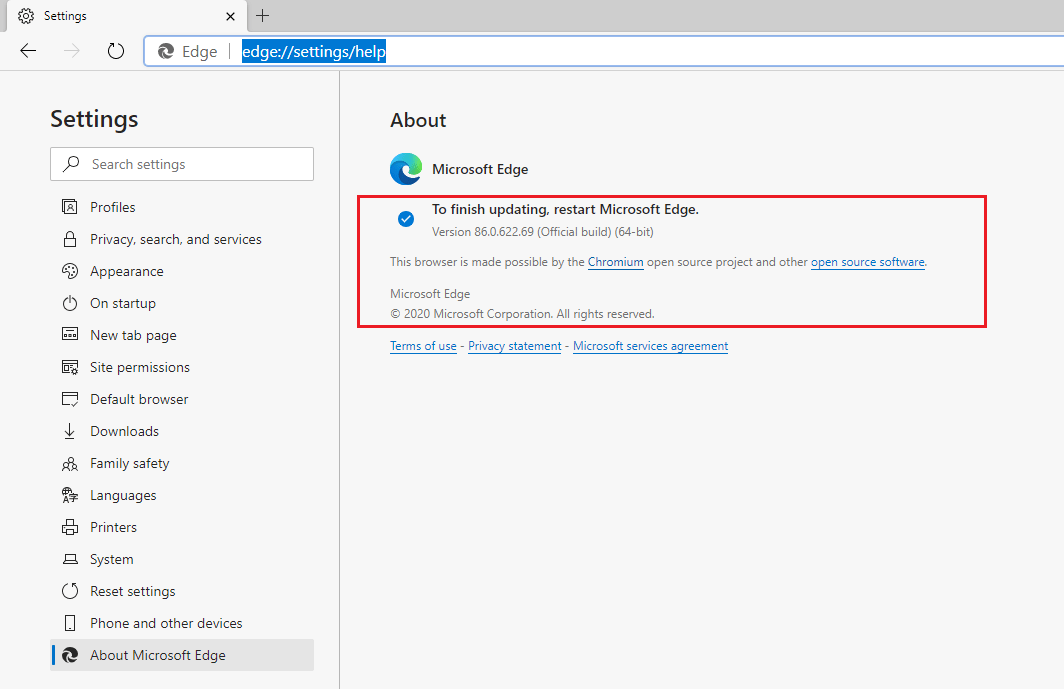The width and height of the screenshot is (1064, 689).
Task: Open the Chromium project link
Action: [615, 262]
